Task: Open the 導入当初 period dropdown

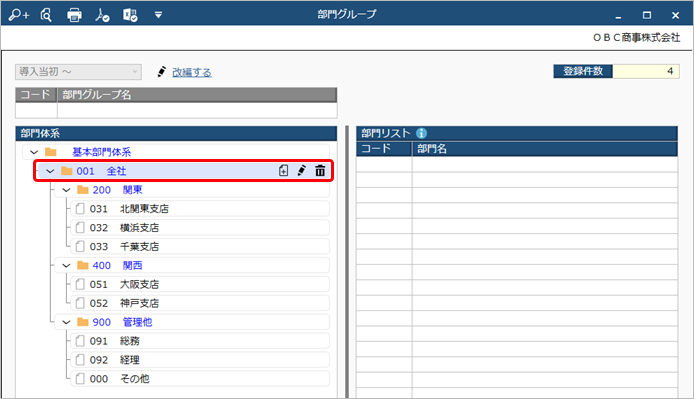Action: tap(78, 72)
